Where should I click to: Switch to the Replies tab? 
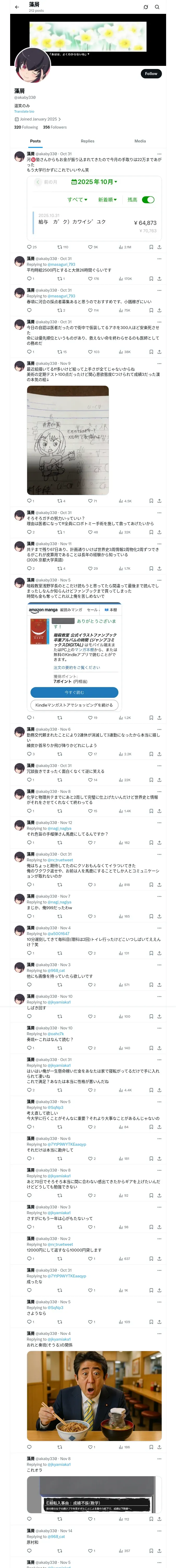87,141
